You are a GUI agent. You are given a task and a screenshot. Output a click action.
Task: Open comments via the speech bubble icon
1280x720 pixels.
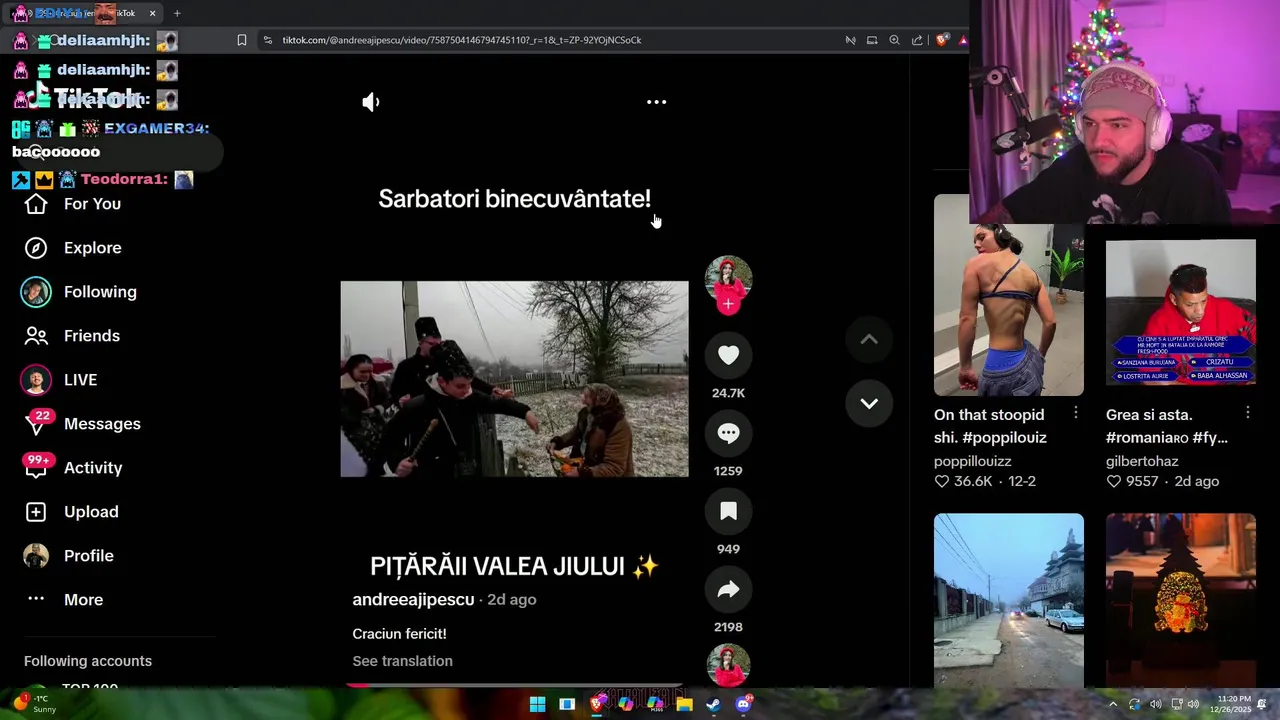tap(728, 433)
